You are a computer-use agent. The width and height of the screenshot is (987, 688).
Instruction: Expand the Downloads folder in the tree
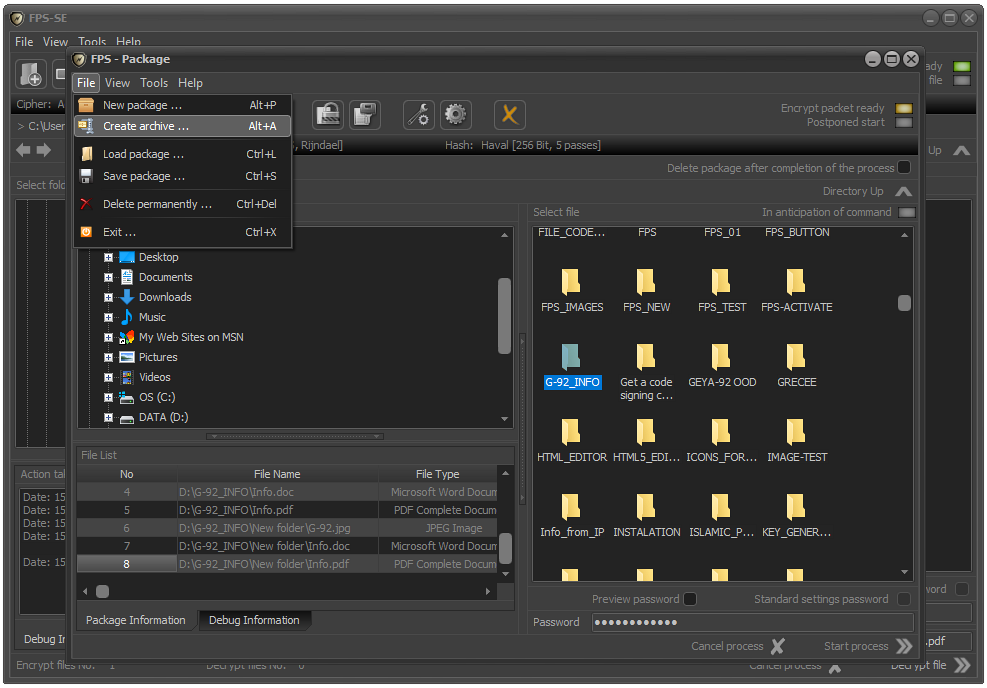[108, 297]
